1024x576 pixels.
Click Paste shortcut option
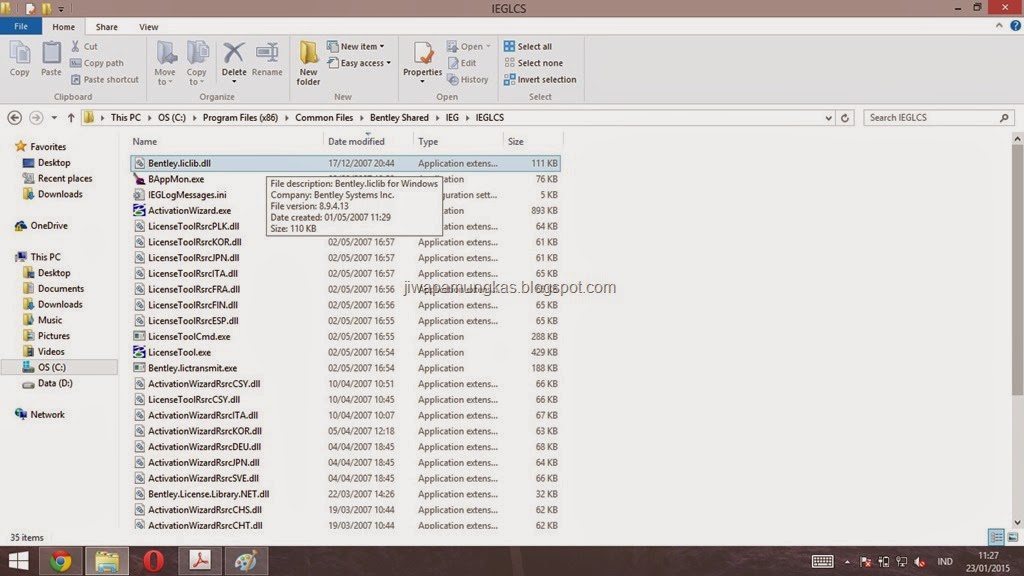point(104,79)
